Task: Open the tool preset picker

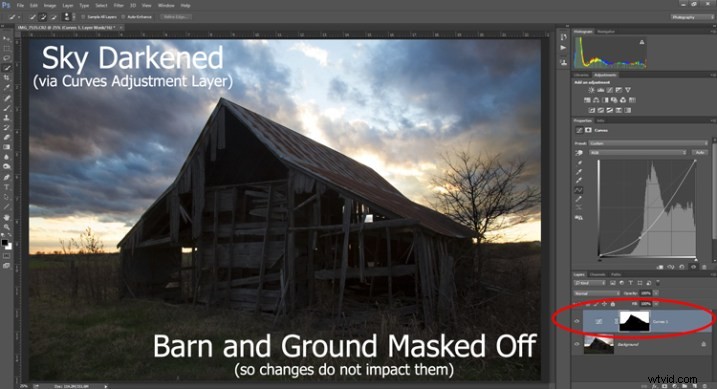Action: (13, 17)
